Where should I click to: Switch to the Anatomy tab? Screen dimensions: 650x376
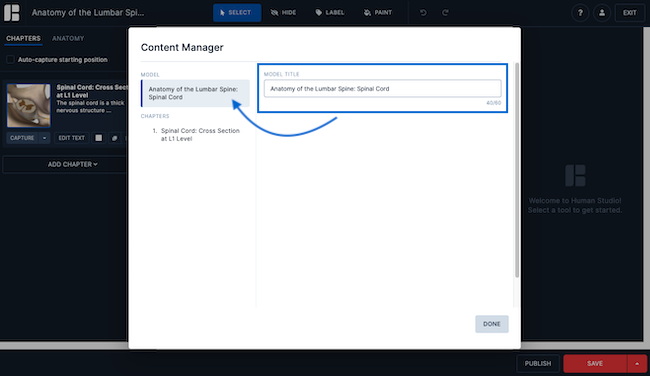[x=68, y=38]
